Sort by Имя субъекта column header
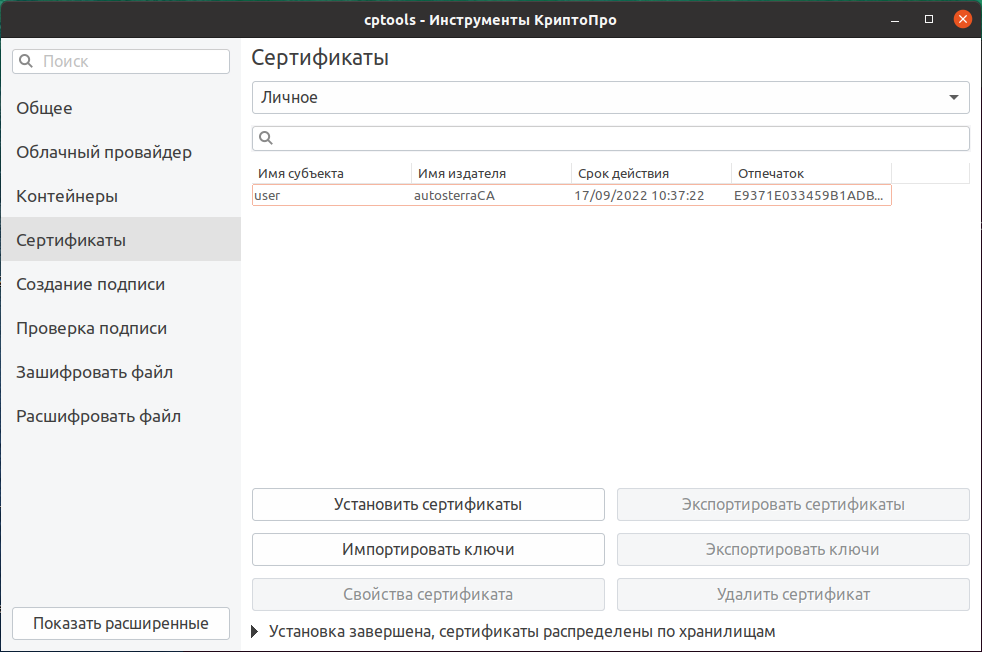This screenshot has width=982, height=652. point(331,173)
